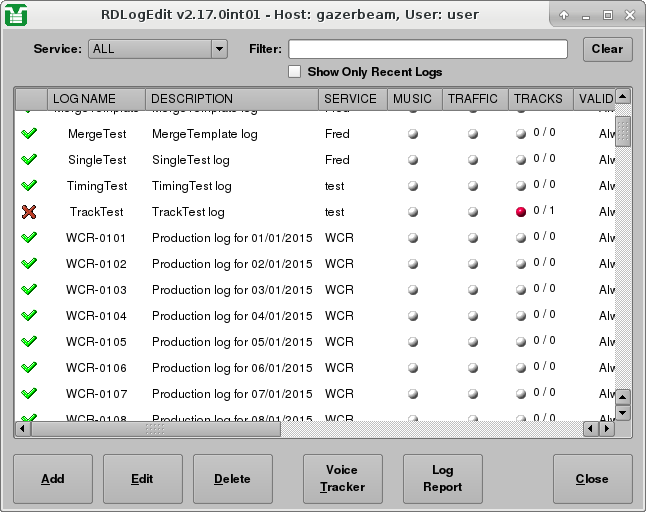Click the red tracks indicator for TrackTest
Image resolution: width=646 pixels, height=512 pixels.
click(x=521, y=212)
